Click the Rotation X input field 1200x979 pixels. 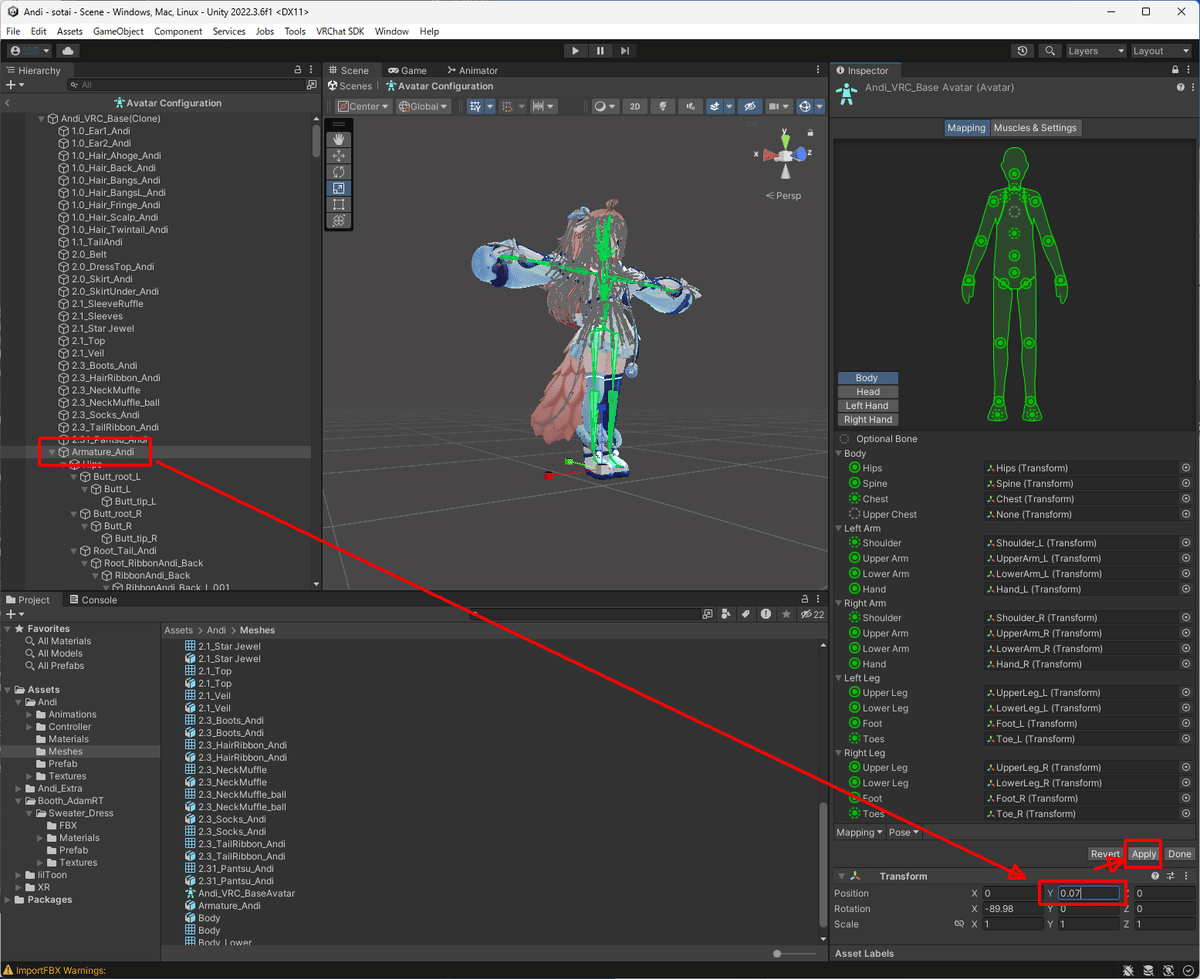[x=1013, y=909]
